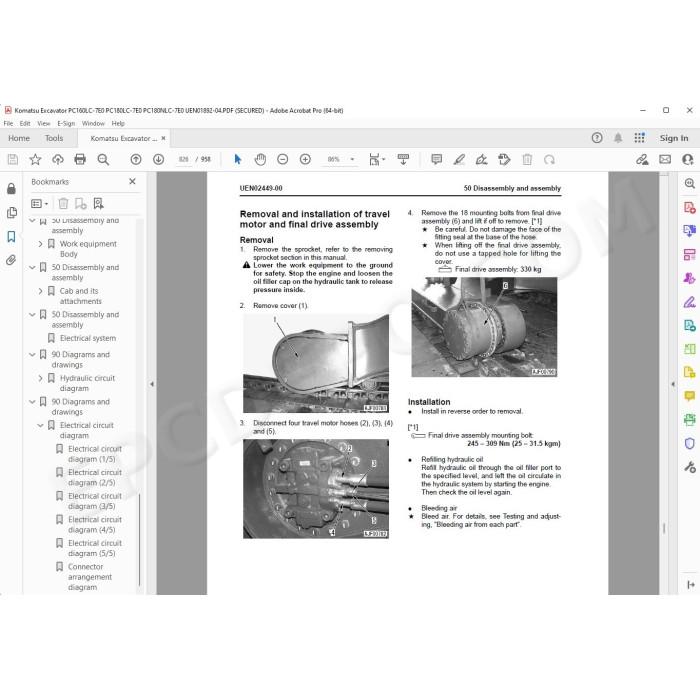This screenshot has height=700, width=700.
Task: Expand the right tools pane arrow
Action: 673,384
